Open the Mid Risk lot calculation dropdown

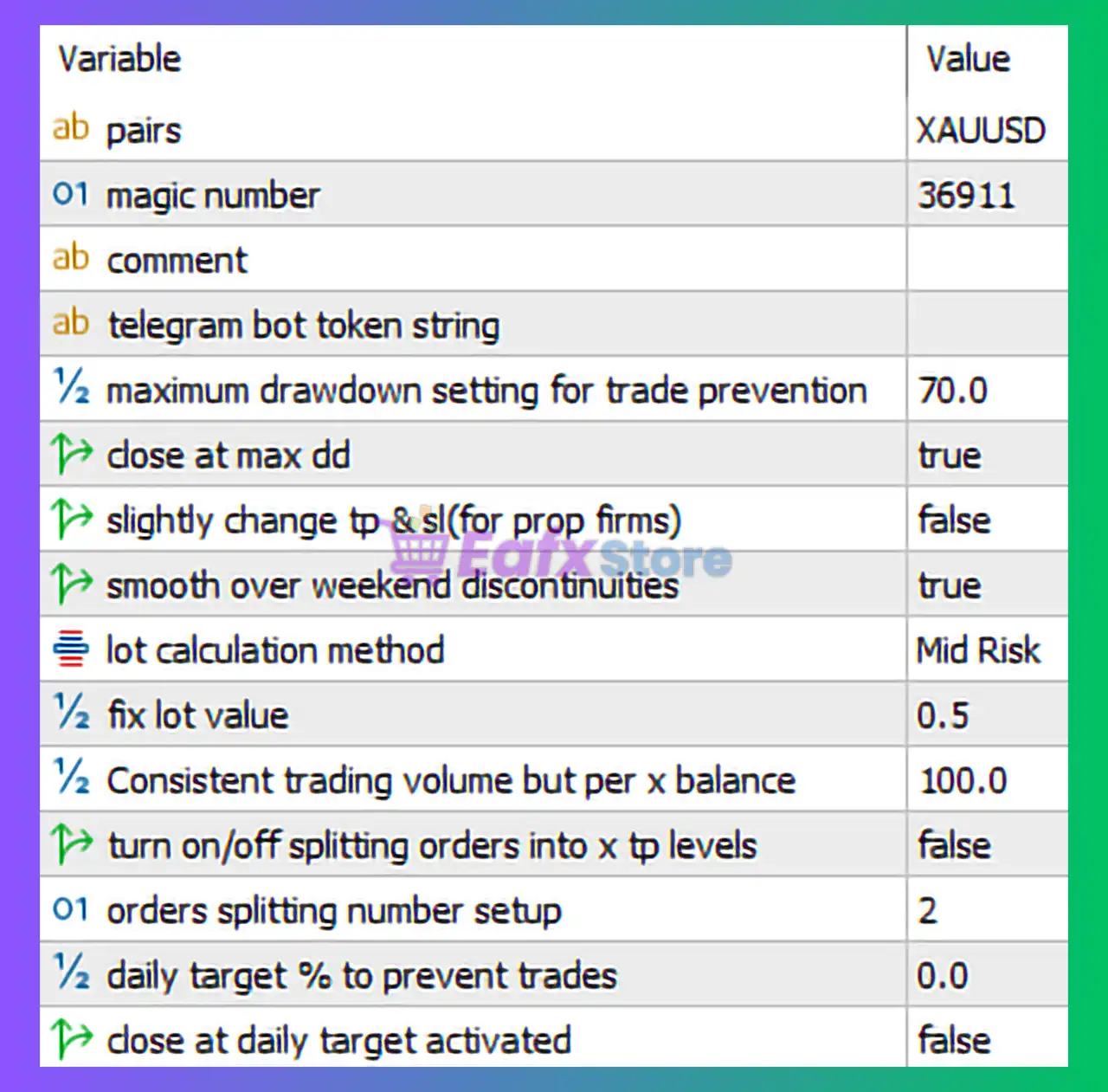click(978, 650)
